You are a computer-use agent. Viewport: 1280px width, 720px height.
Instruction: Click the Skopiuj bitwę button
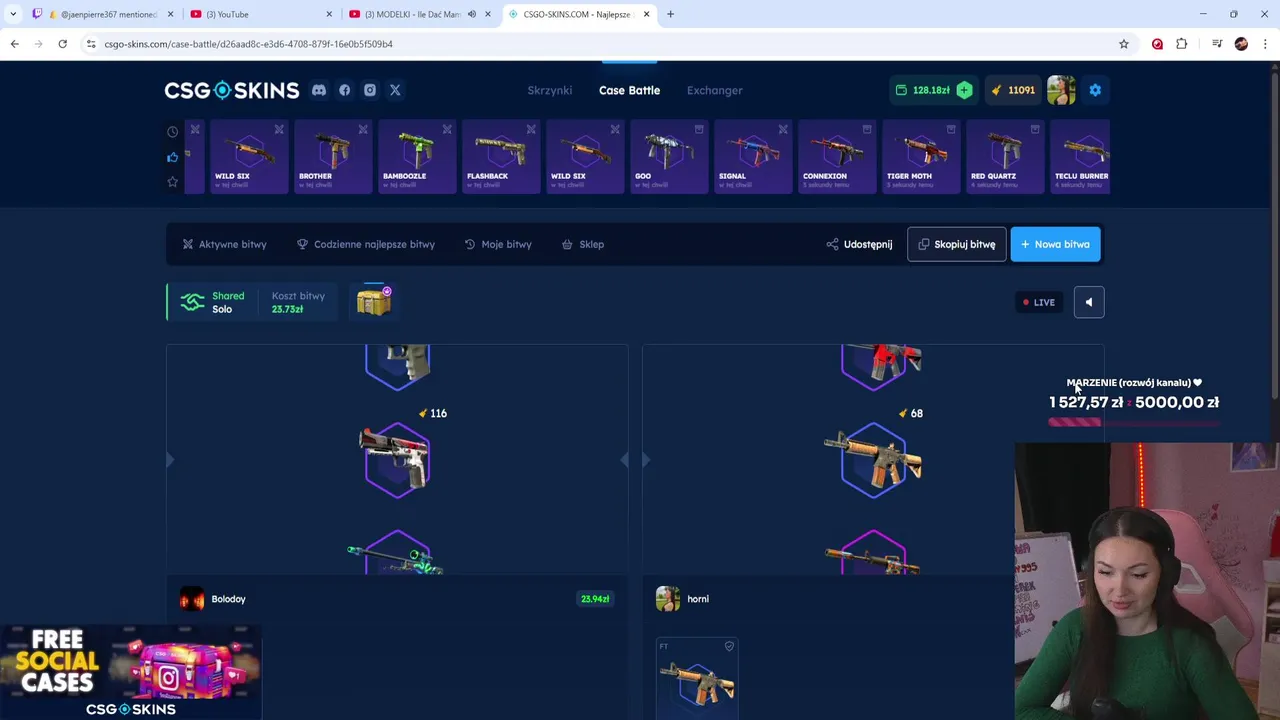(x=957, y=244)
